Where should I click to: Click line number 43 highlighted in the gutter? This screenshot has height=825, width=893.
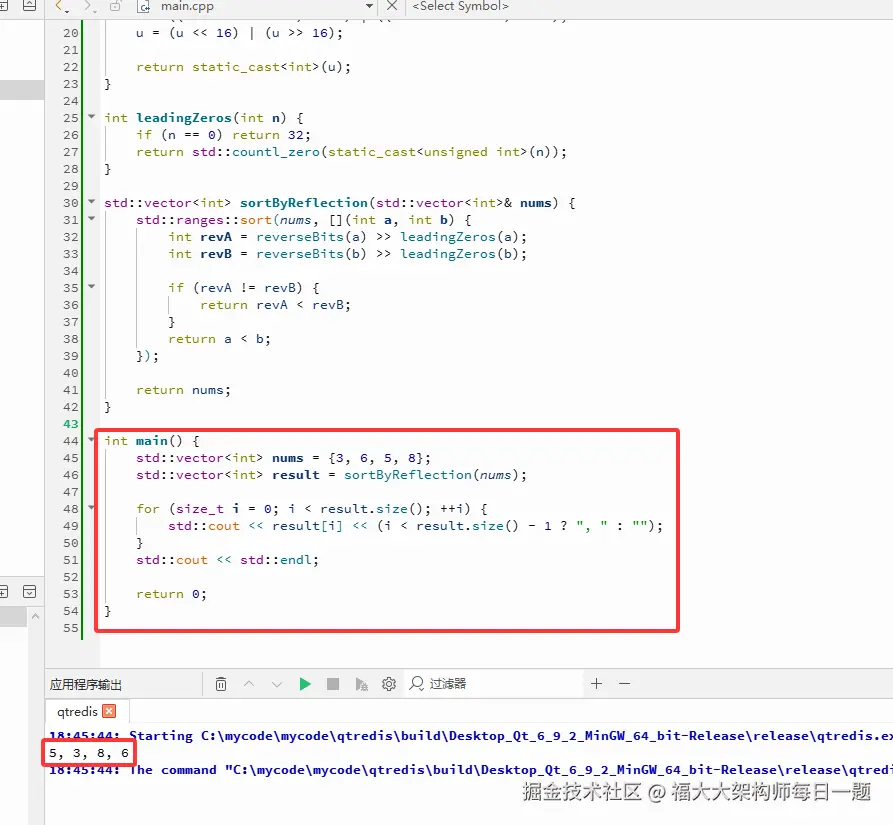(71, 424)
